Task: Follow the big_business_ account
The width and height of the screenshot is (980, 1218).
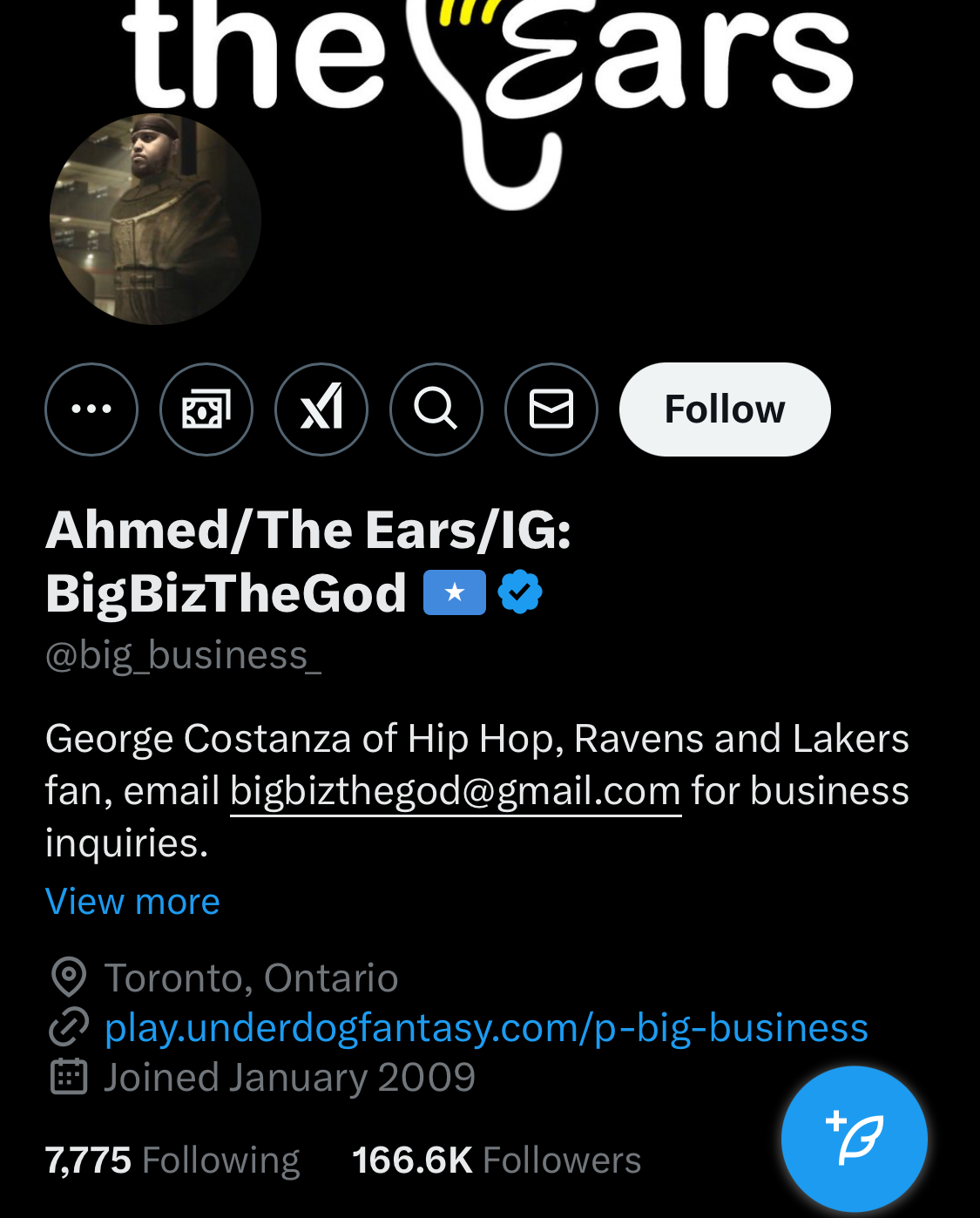Action: click(x=725, y=409)
